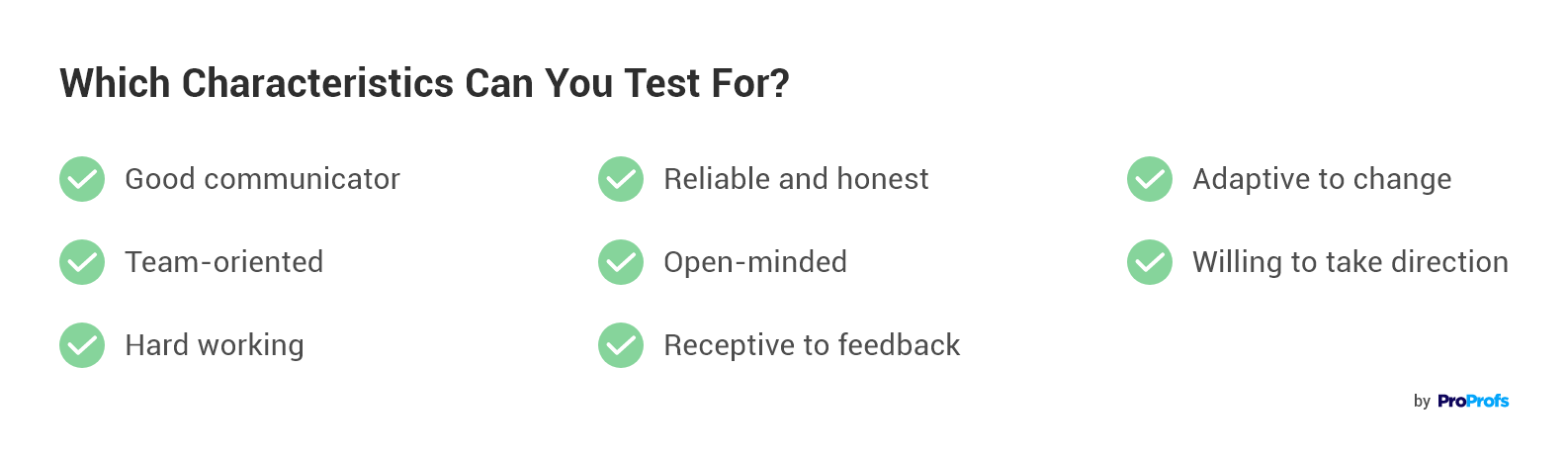Viewport: 1568px width, 460px height.
Task: Click the checkmark beside Good communicator
Action: [82, 179]
